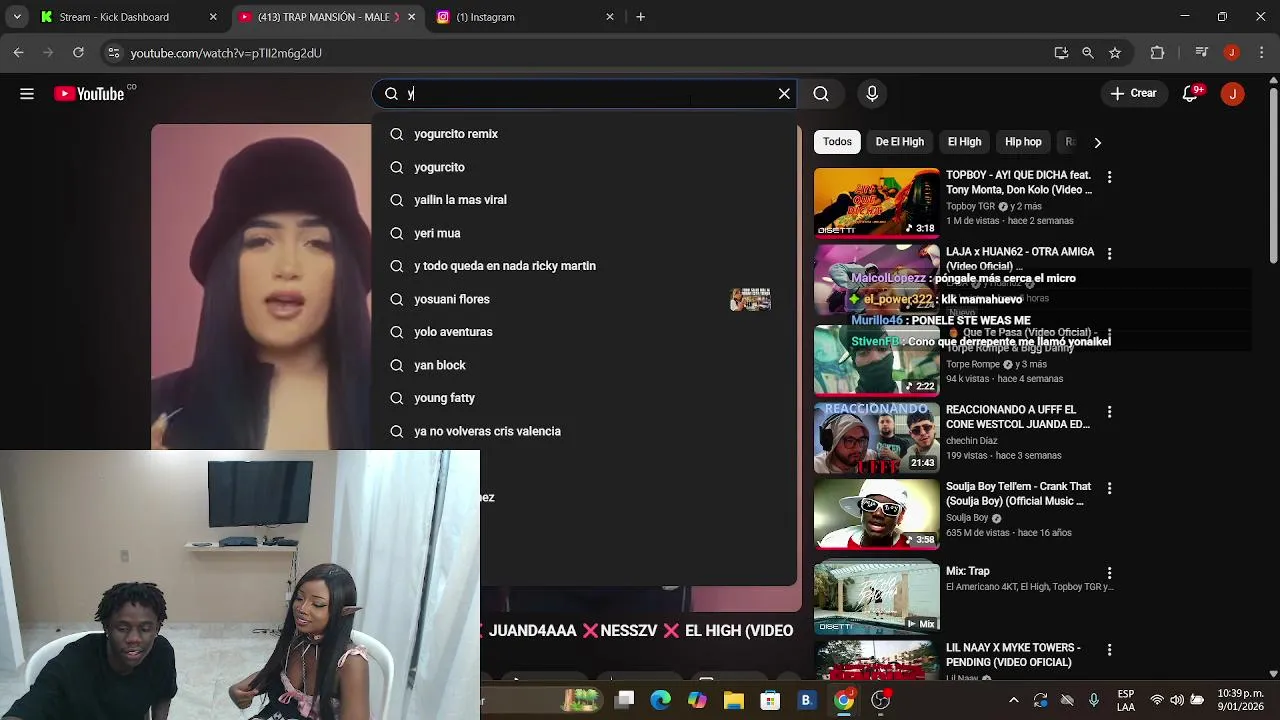Open LIL NAAY X MYKE TOWERS - PENDING title

[1013, 655]
